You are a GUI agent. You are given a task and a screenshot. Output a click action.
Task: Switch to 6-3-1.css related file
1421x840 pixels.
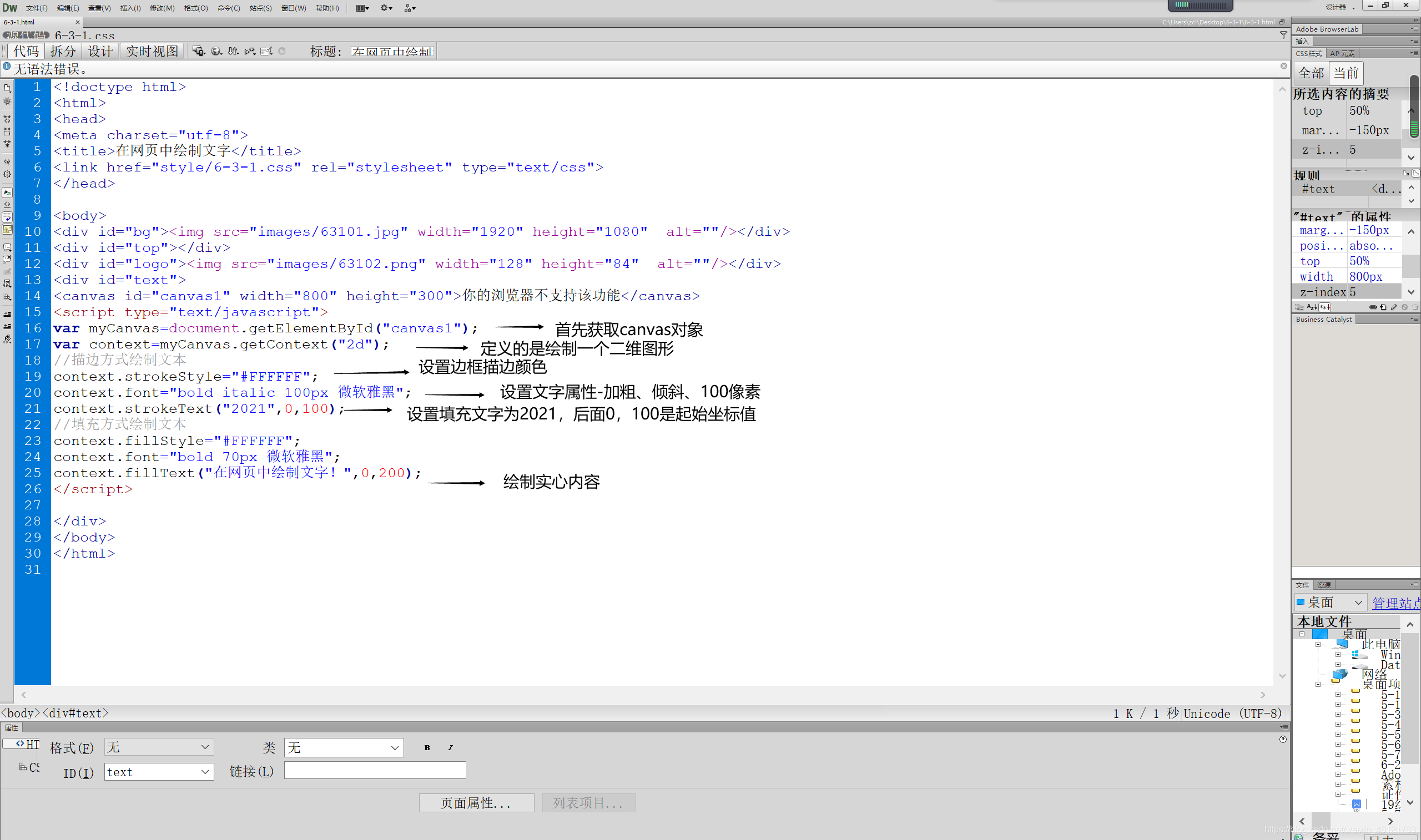click(x=84, y=35)
